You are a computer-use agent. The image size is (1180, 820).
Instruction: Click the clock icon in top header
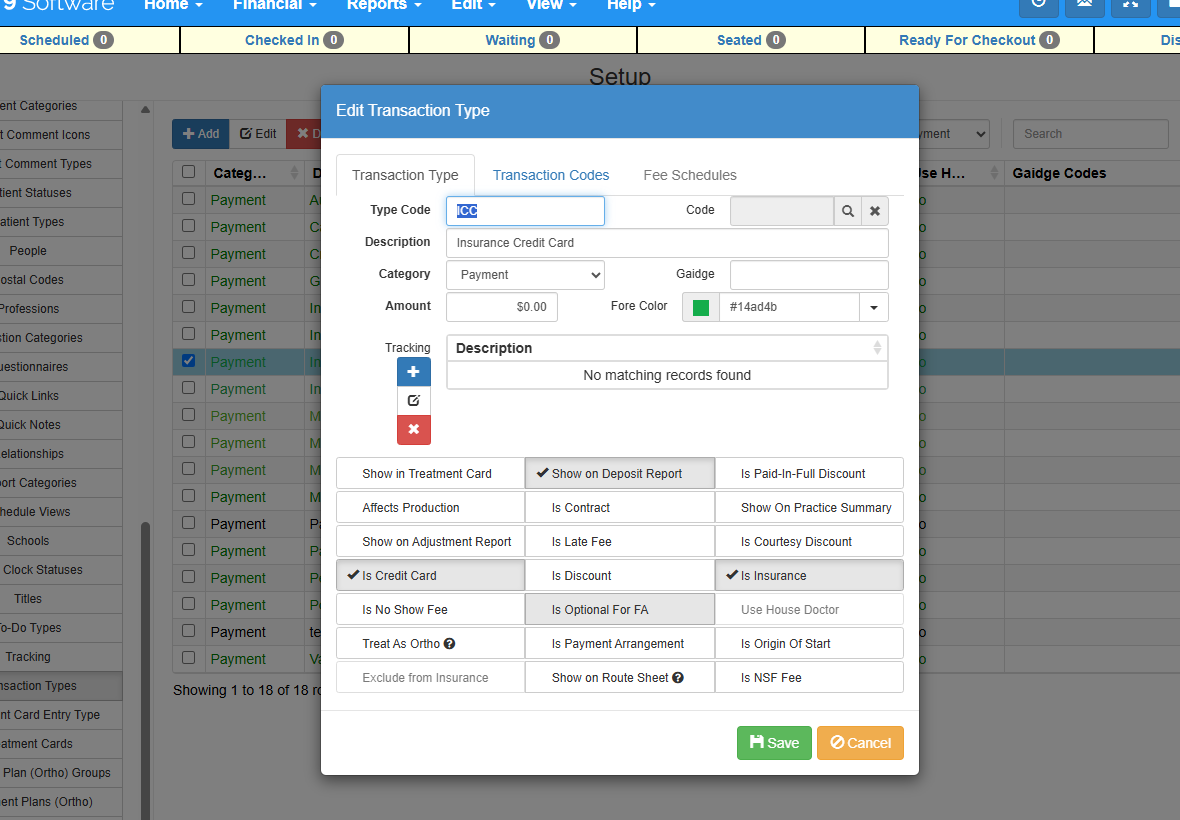(1039, 5)
